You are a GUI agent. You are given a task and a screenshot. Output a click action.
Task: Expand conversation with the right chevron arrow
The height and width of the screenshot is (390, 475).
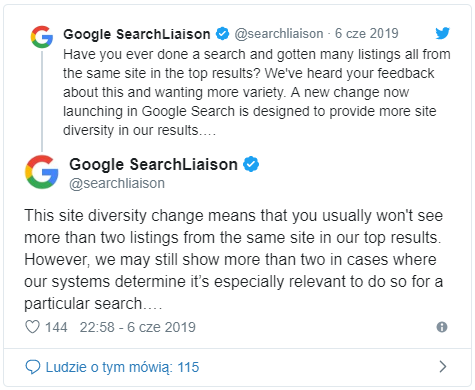point(443,367)
